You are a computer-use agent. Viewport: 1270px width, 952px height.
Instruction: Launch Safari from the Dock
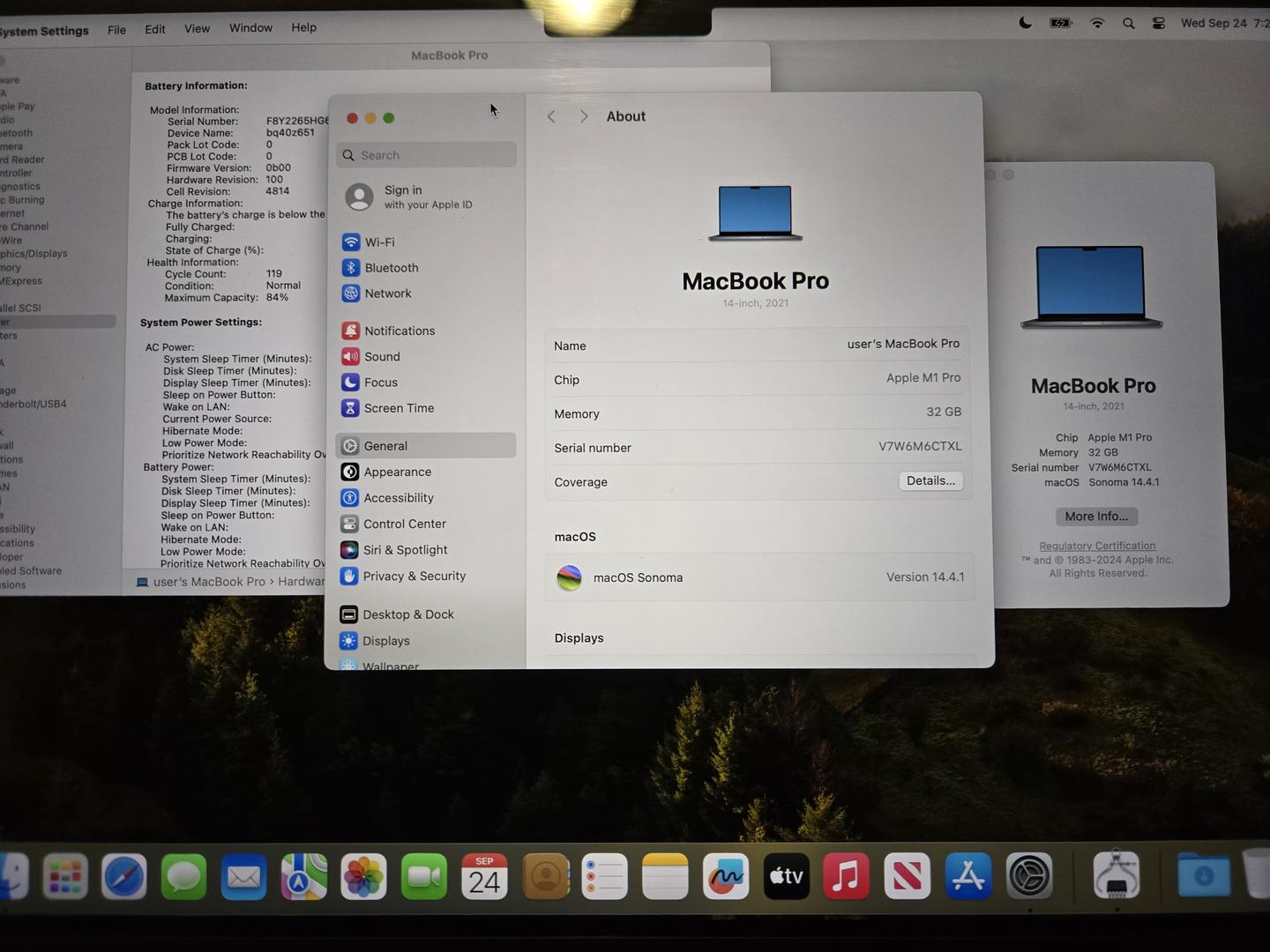click(x=124, y=877)
